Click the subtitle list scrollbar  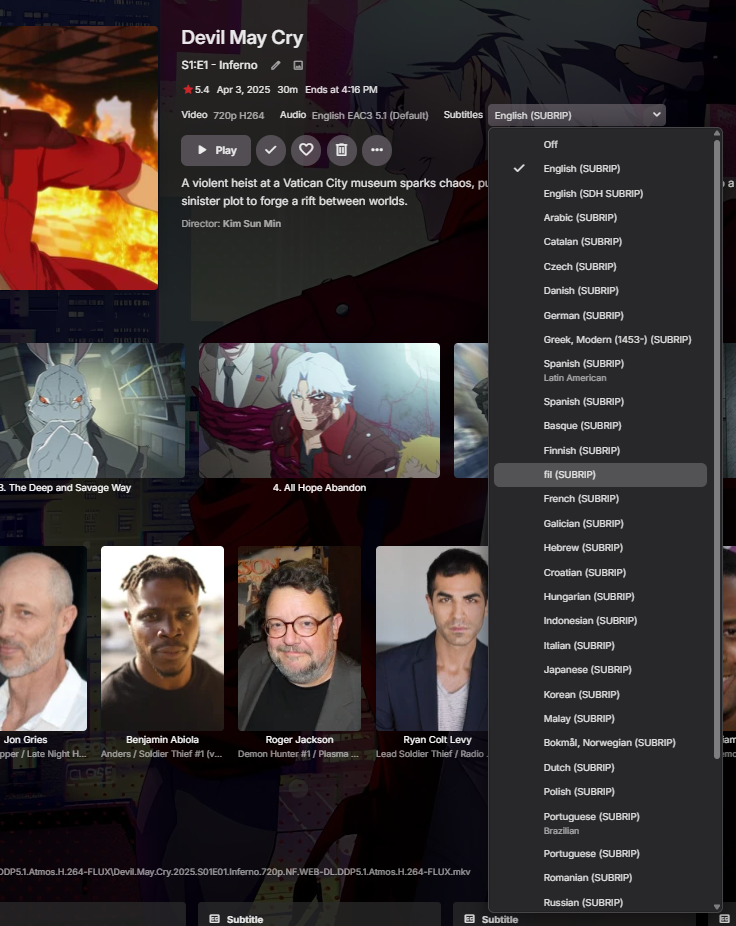point(717,449)
